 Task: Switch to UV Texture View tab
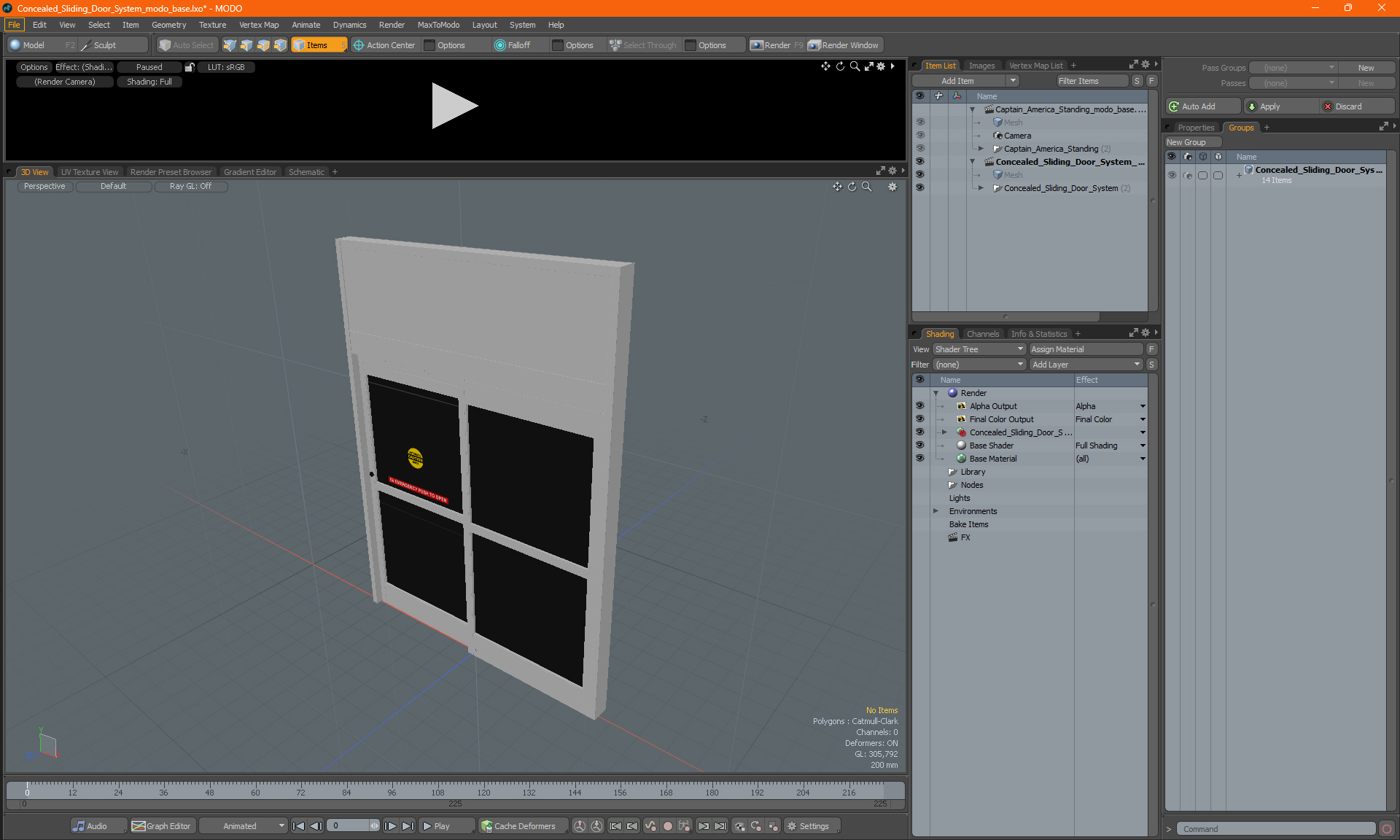(90, 172)
